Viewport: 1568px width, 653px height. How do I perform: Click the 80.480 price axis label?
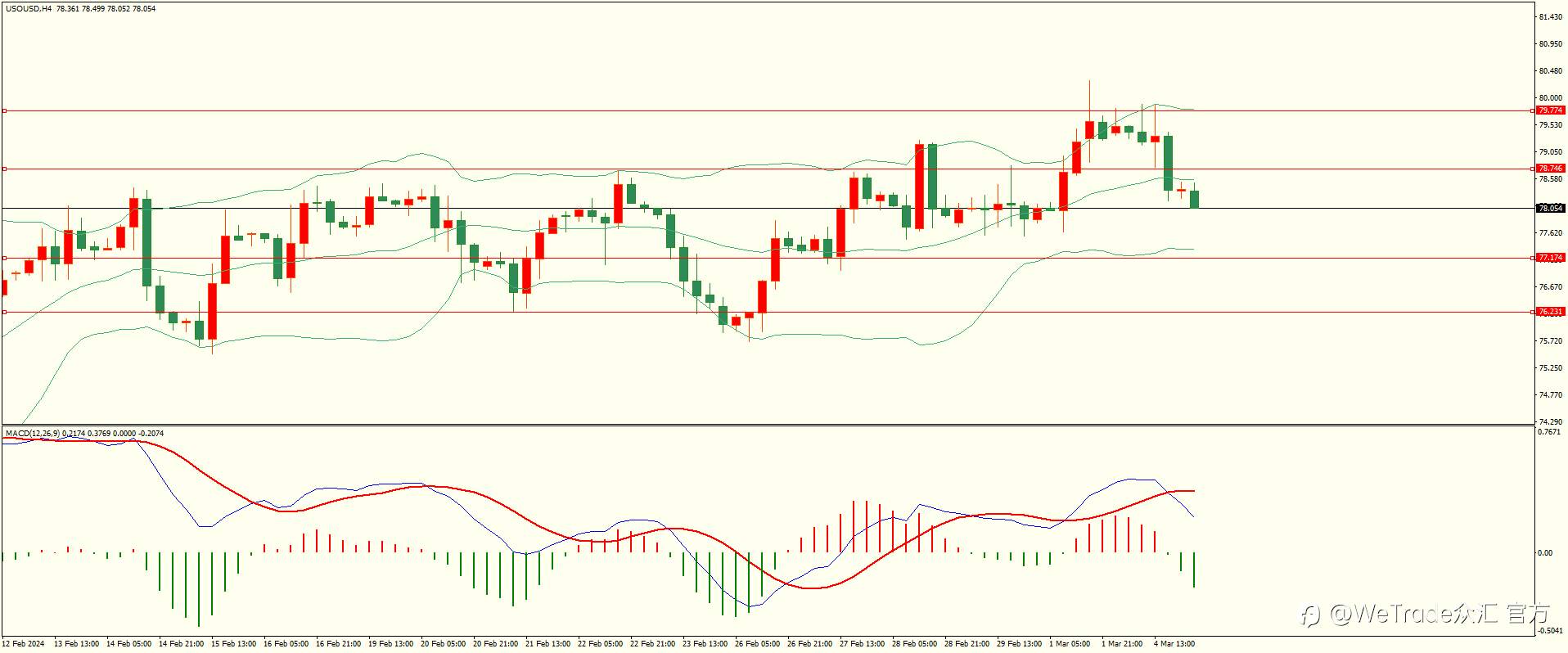[1550, 71]
